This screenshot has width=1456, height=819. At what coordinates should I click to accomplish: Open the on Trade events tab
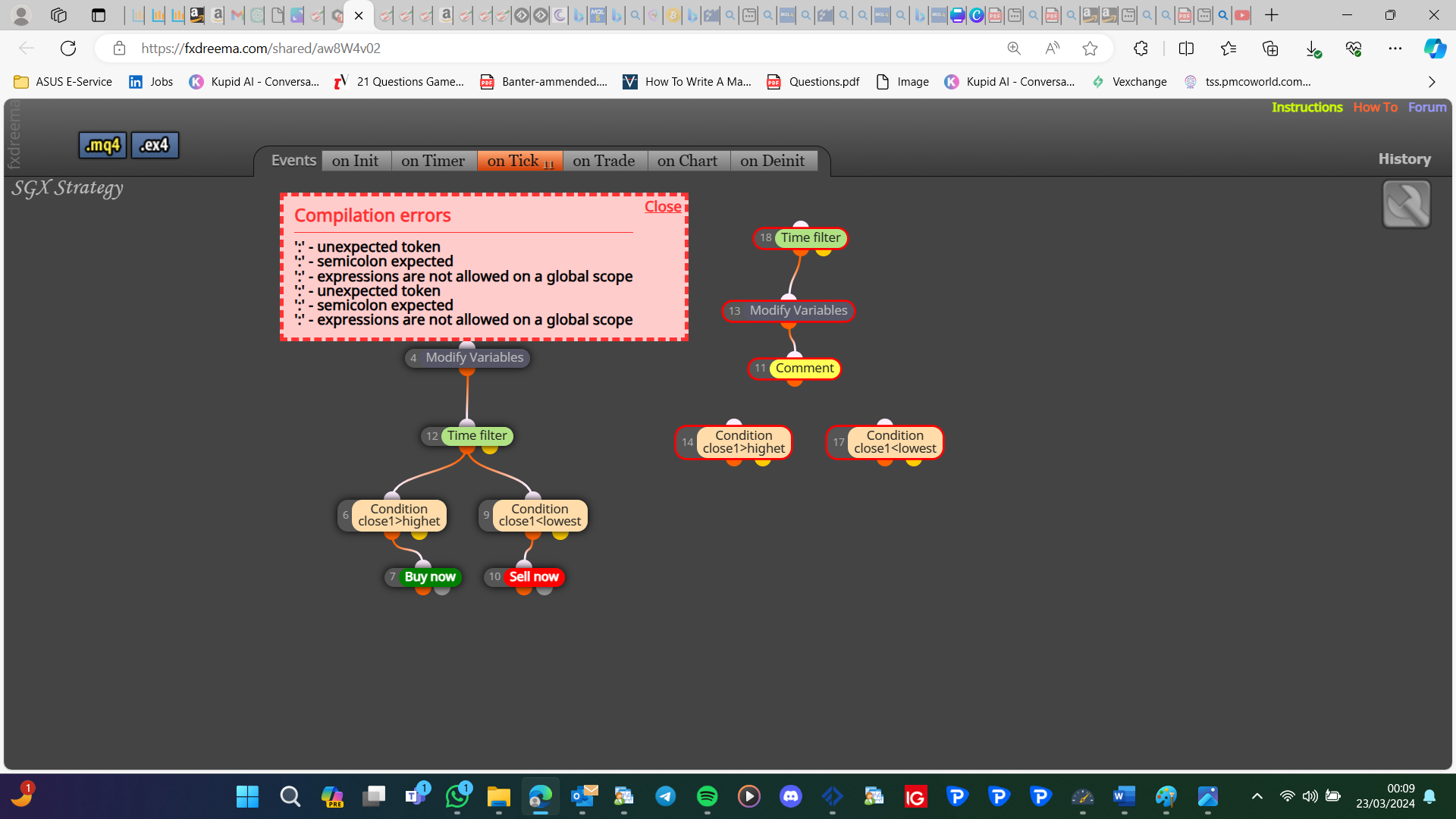tap(604, 161)
